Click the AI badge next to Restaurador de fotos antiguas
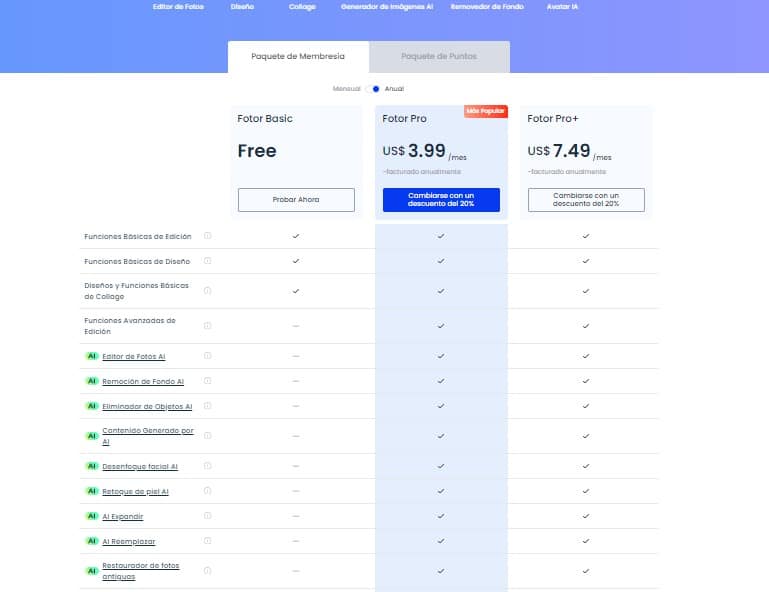This screenshot has height=592, width=769. click(92, 571)
